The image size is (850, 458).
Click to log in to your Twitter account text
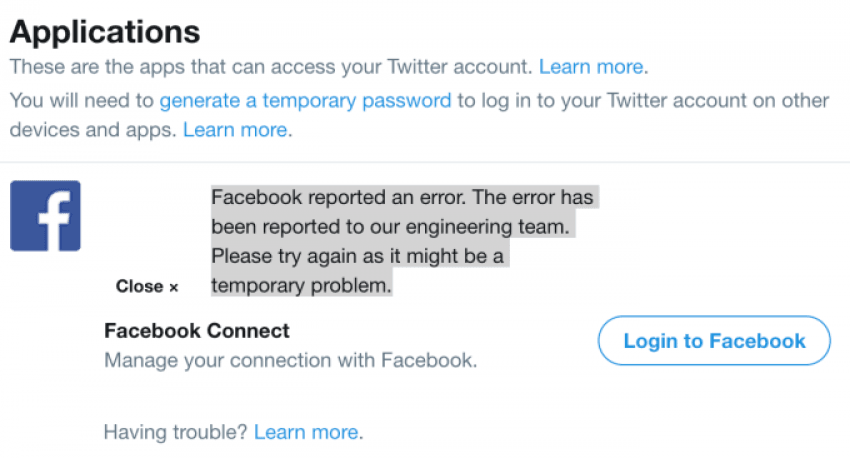(x=643, y=100)
